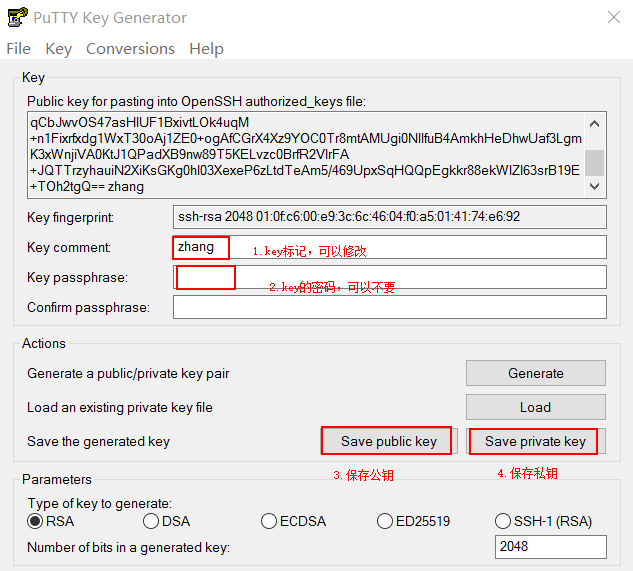This screenshot has height=571, width=633.
Task: Open the Conversions menu
Action: pos(130,49)
